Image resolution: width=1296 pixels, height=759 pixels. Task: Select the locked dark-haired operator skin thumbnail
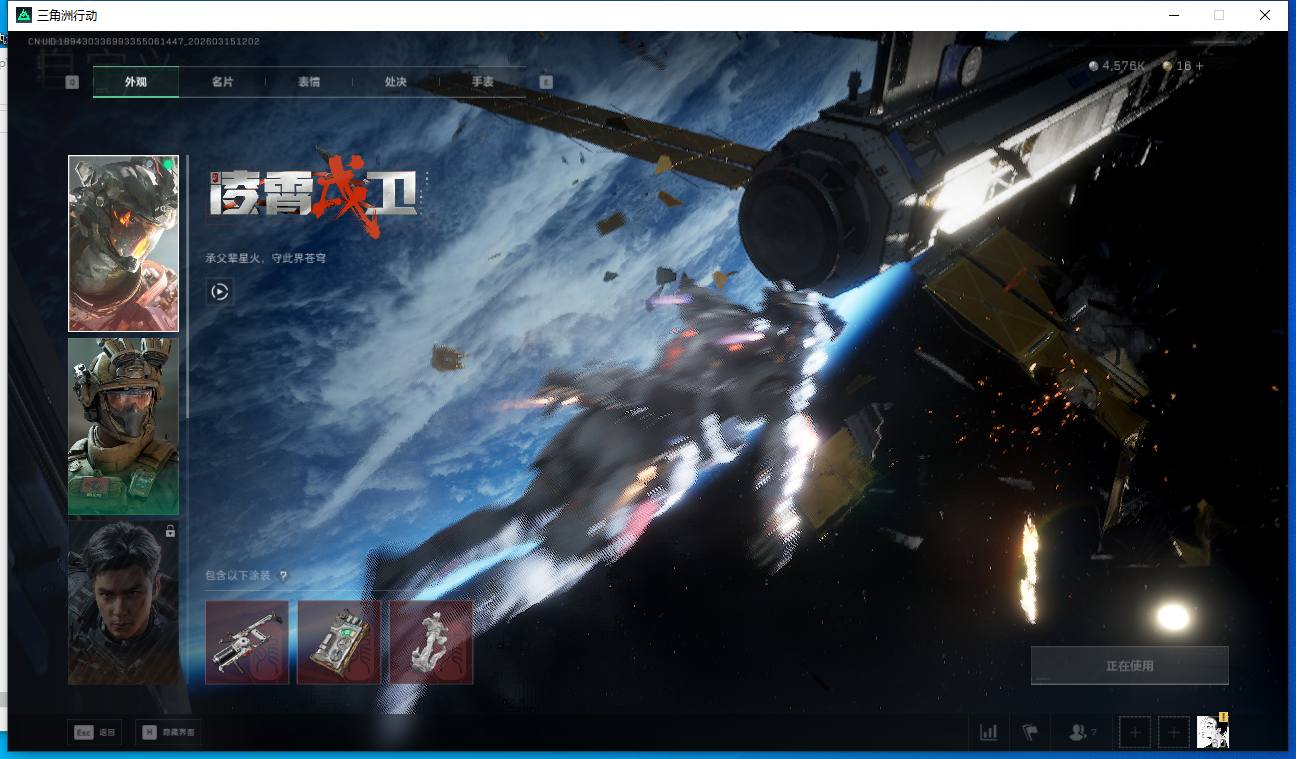click(123, 602)
